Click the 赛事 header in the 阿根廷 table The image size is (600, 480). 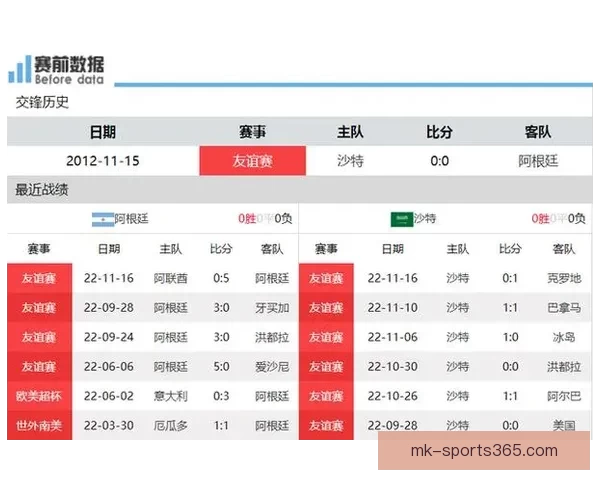click(x=39, y=249)
